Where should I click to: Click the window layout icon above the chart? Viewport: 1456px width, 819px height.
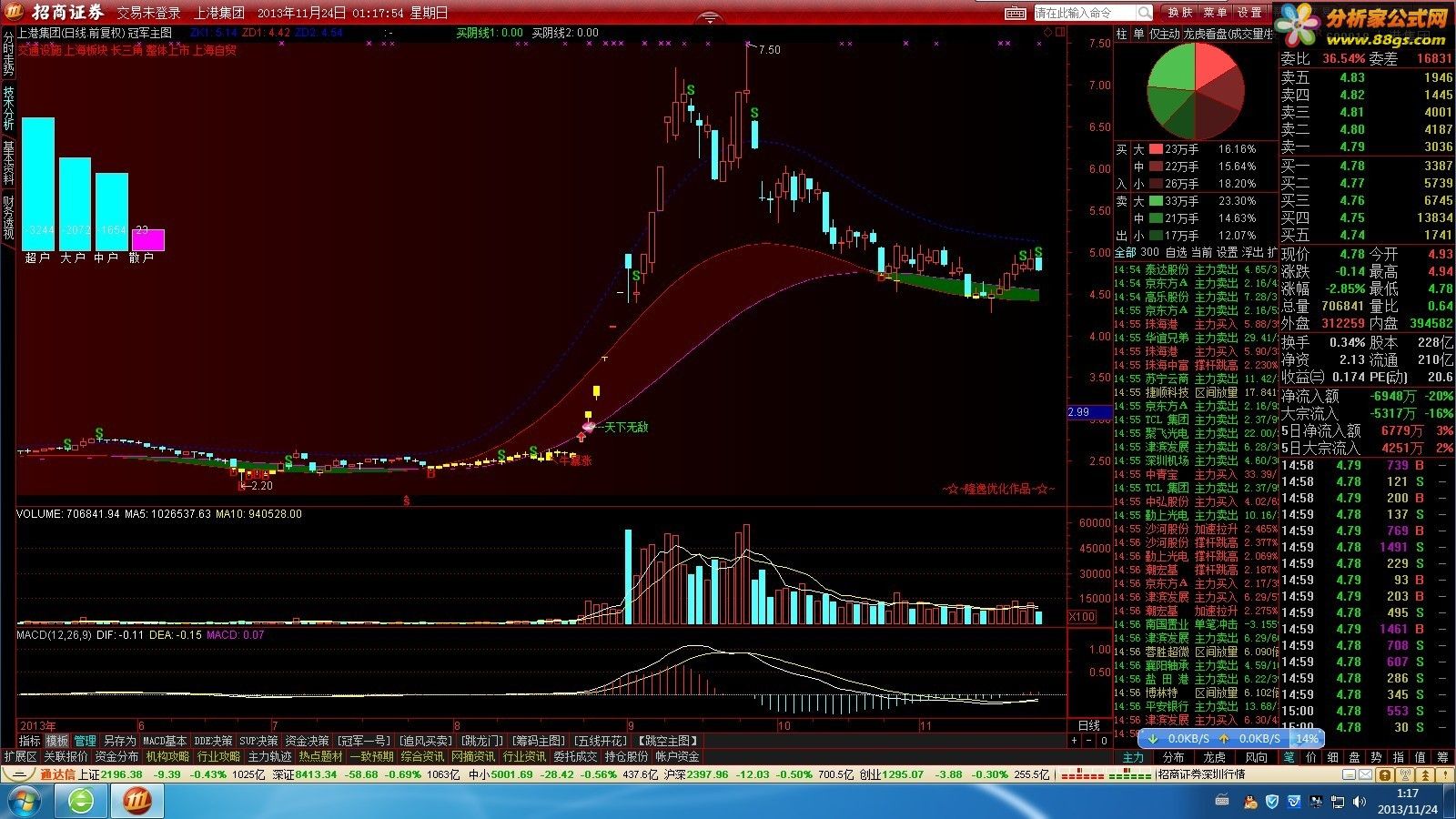[x=1058, y=32]
